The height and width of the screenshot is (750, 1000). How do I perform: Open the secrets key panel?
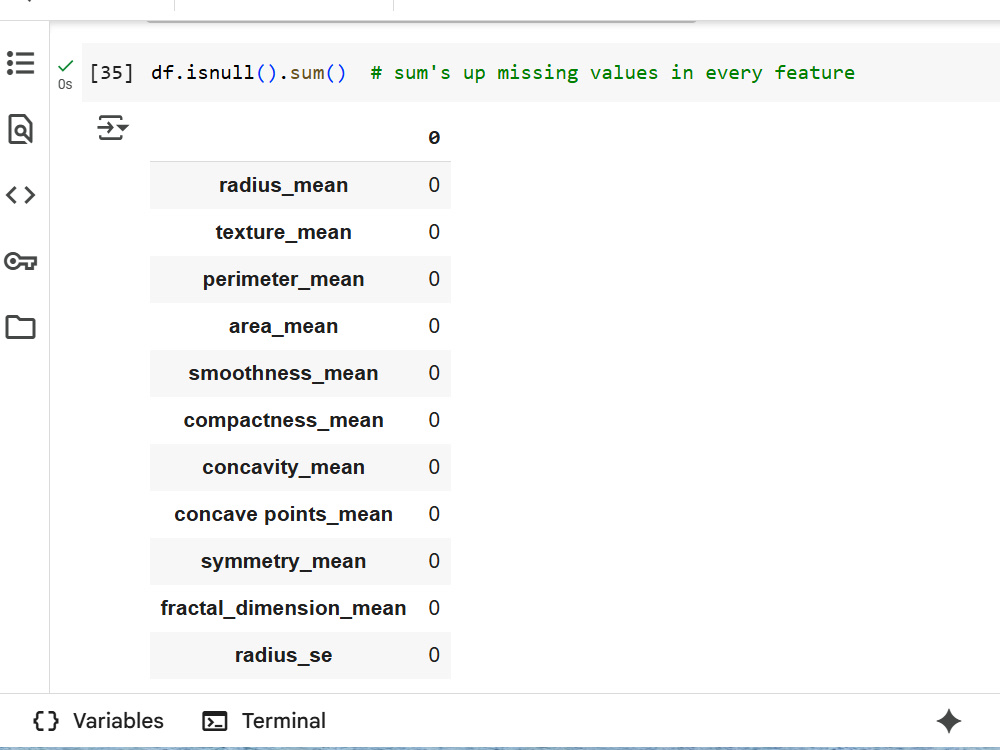tap(20, 261)
